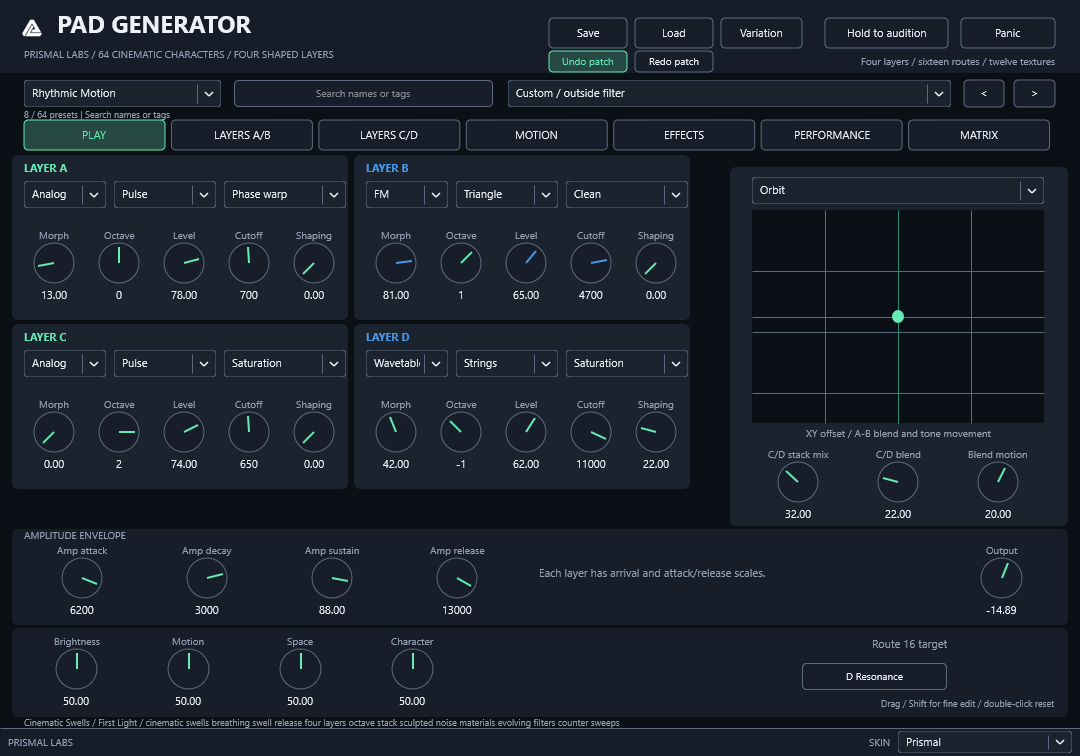
Task: Switch to the MATRIX tab
Action: coord(979,135)
